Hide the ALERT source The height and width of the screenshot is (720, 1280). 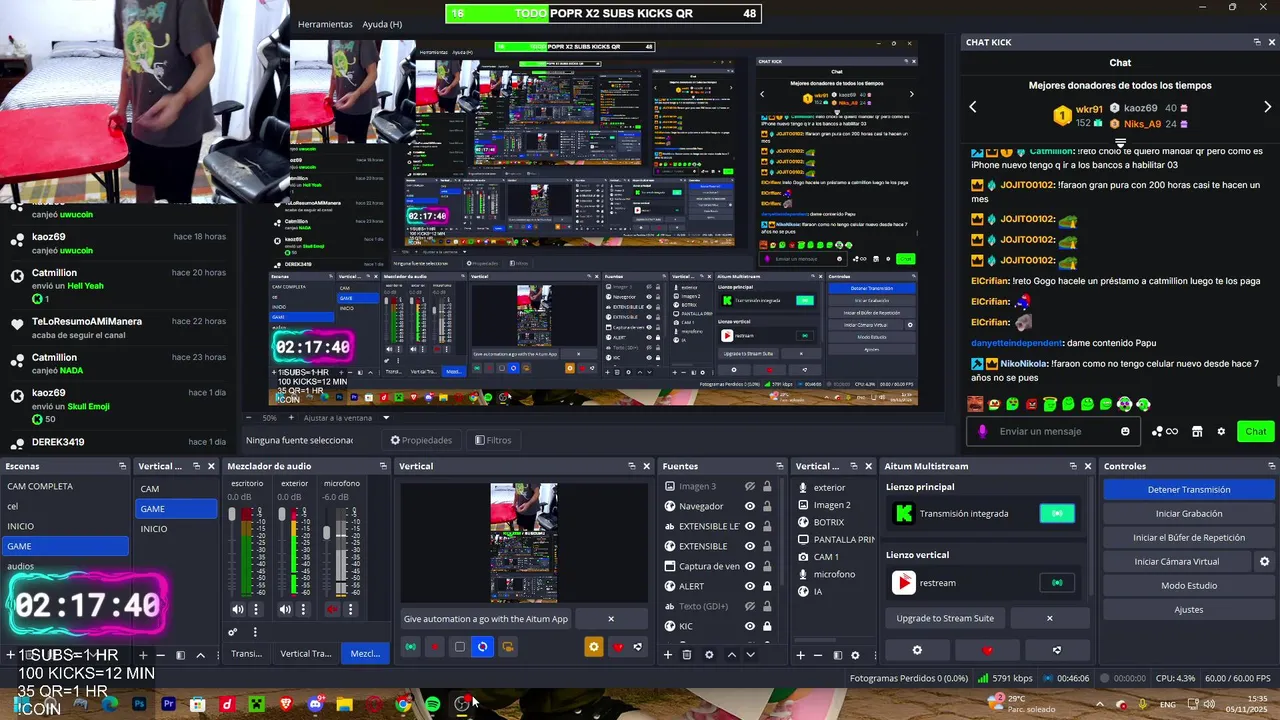point(750,586)
